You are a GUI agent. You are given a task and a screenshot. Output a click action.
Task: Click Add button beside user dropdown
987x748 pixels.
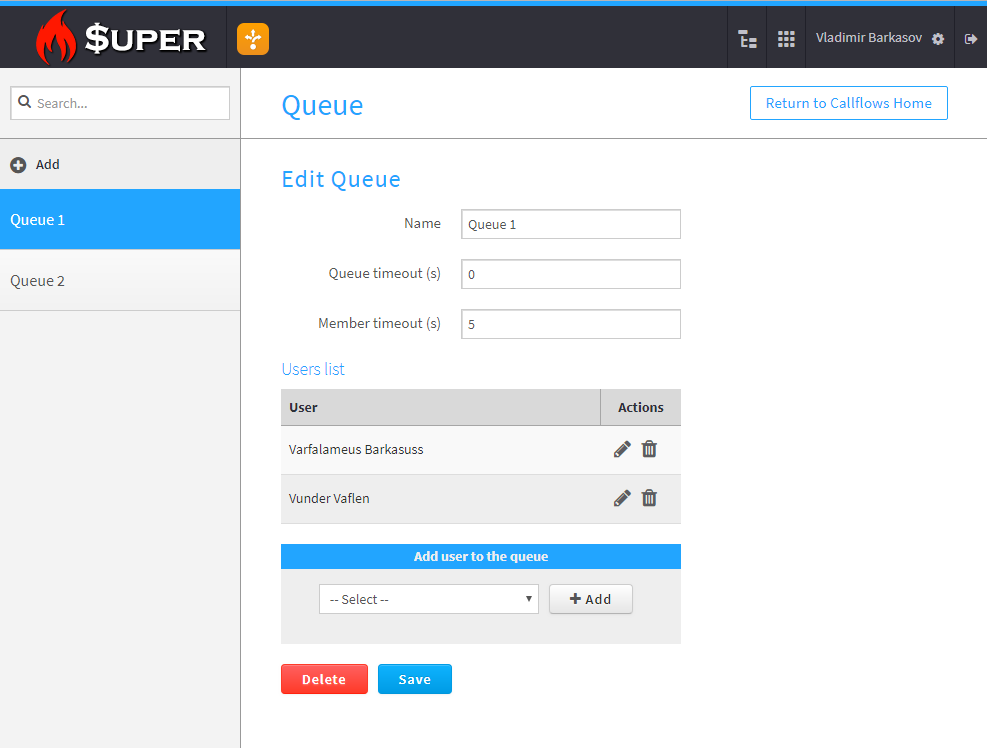coord(590,599)
